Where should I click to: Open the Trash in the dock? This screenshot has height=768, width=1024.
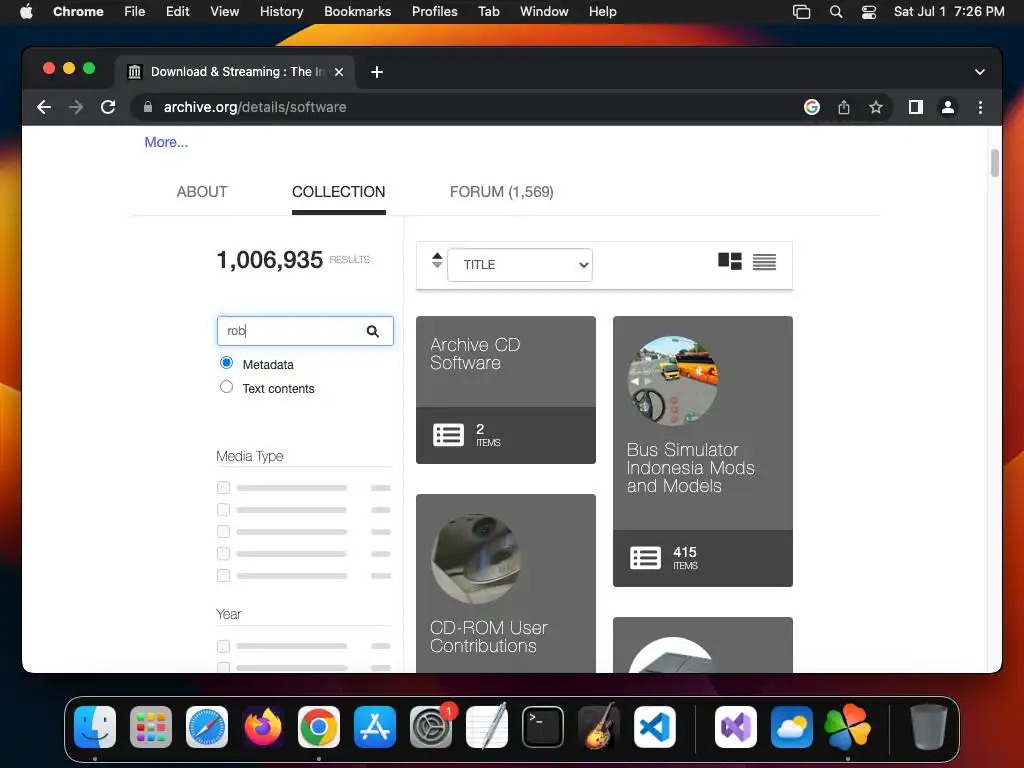[928, 727]
